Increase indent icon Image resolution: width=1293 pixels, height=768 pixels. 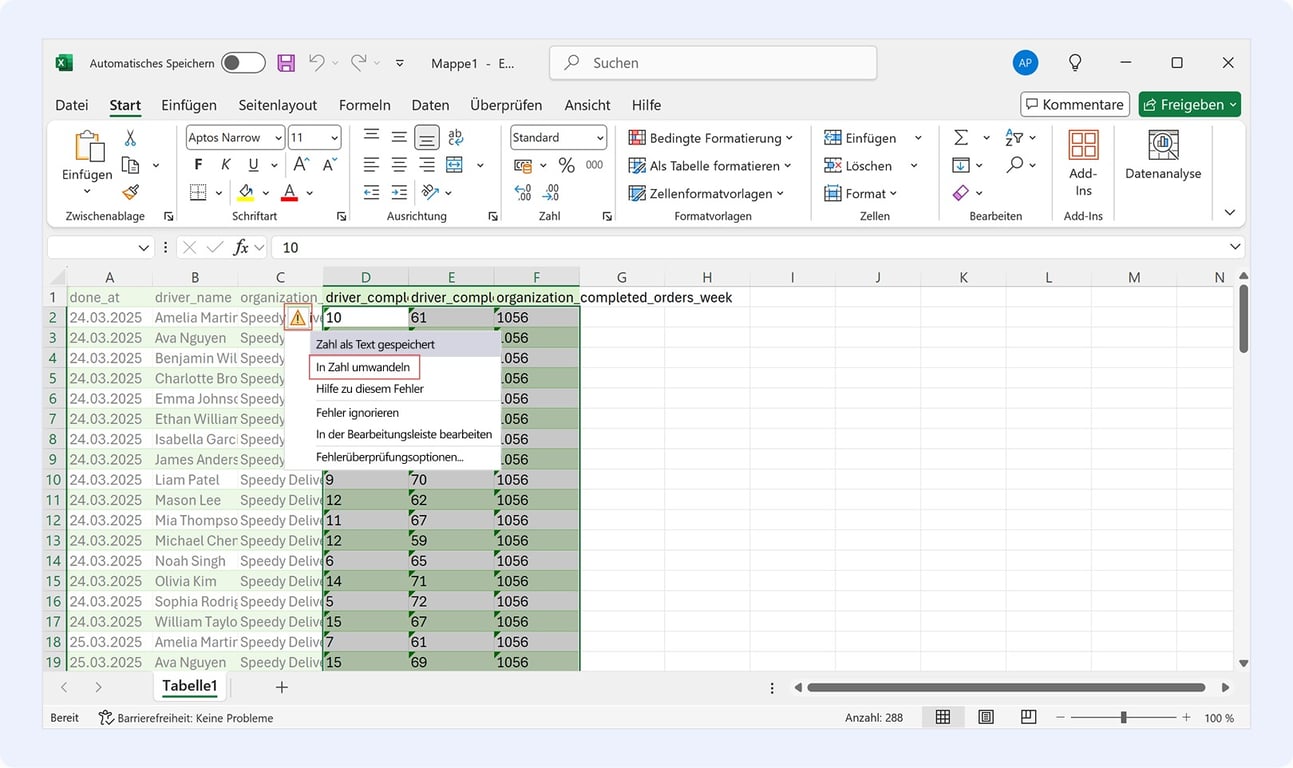[x=399, y=192]
